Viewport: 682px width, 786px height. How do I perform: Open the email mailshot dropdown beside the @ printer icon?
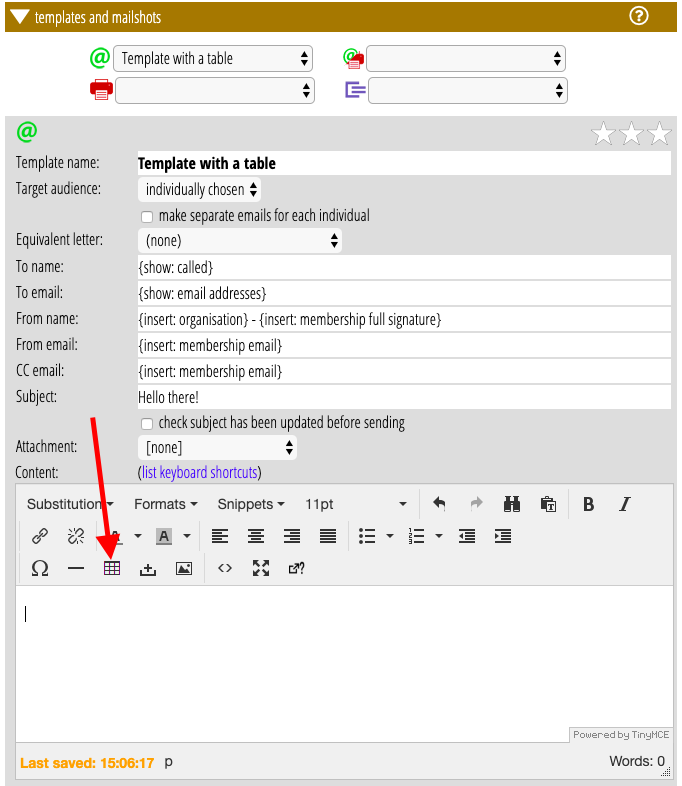(x=466, y=59)
